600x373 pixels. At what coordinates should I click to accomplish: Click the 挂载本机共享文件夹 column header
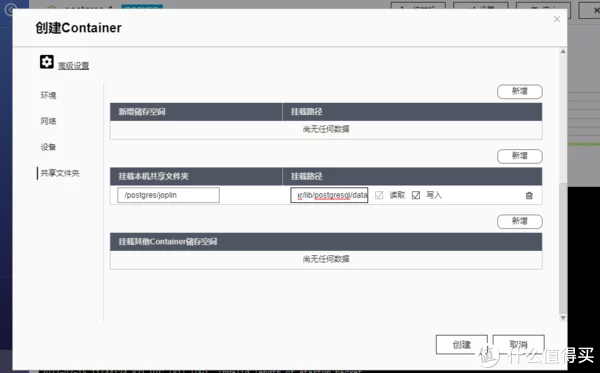pyautogui.click(x=196, y=176)
